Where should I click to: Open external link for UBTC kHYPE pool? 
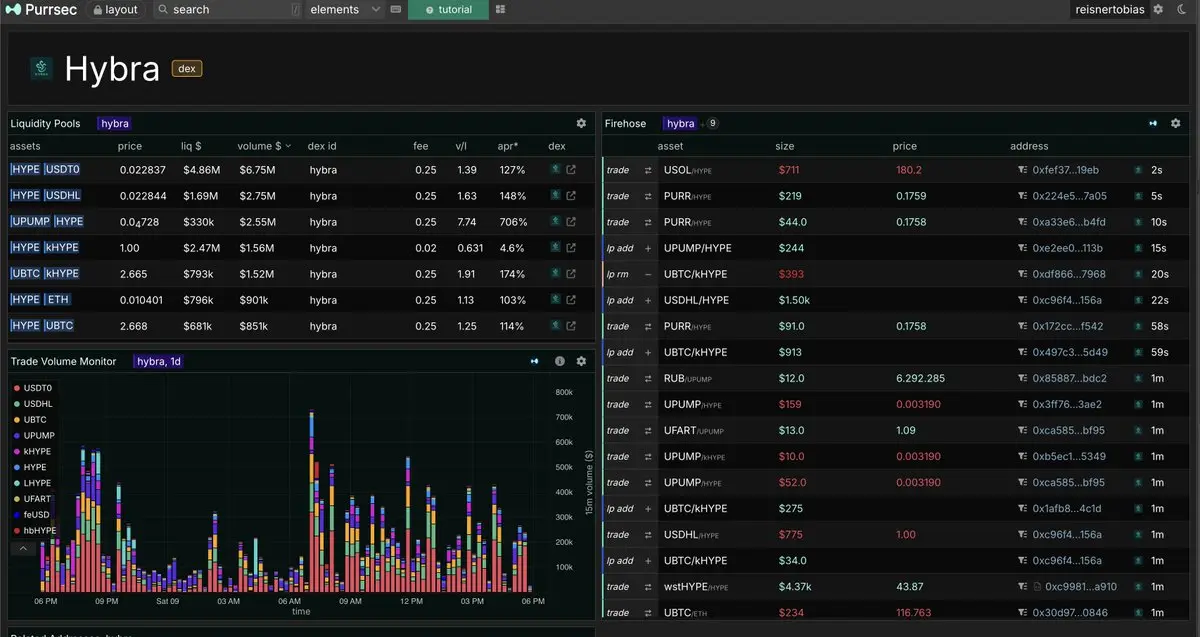(571, 274)
